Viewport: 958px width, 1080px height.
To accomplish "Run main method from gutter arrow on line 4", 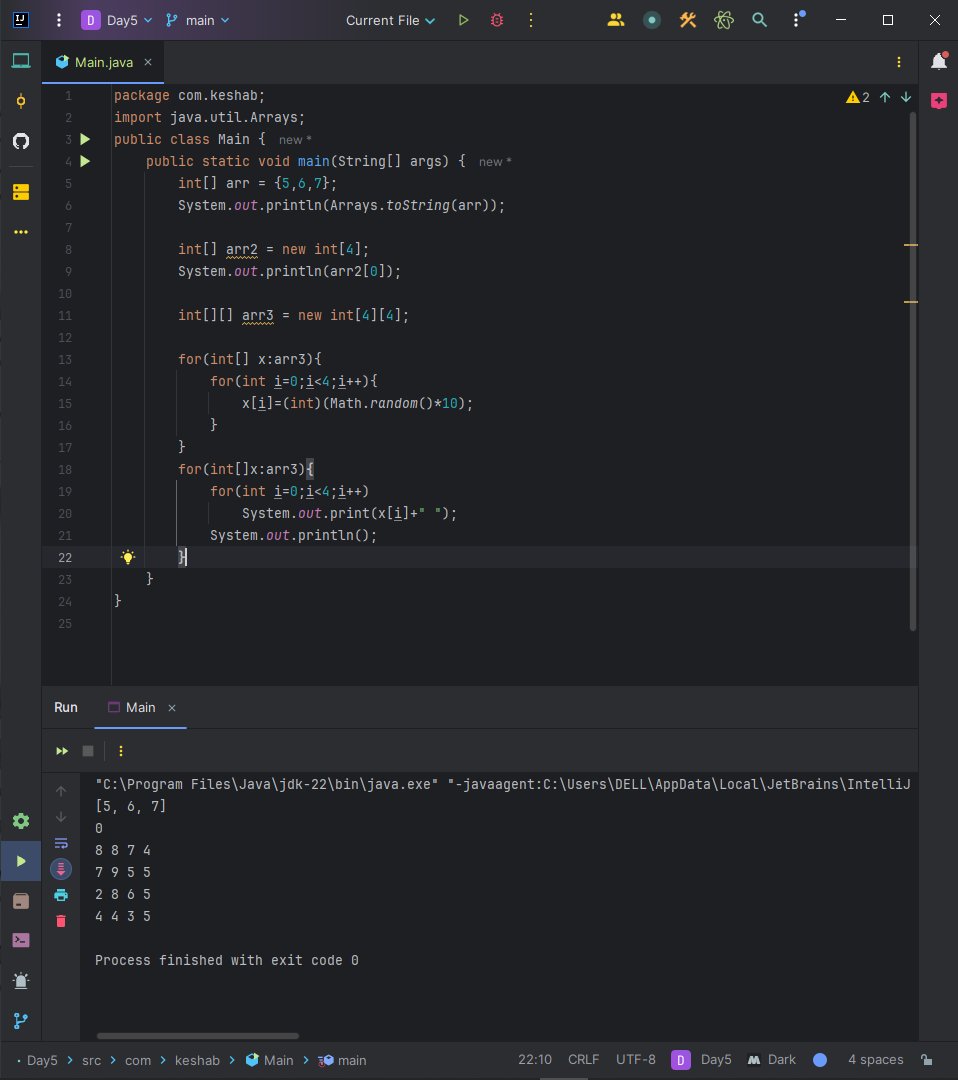I will [x=85, y=161].
